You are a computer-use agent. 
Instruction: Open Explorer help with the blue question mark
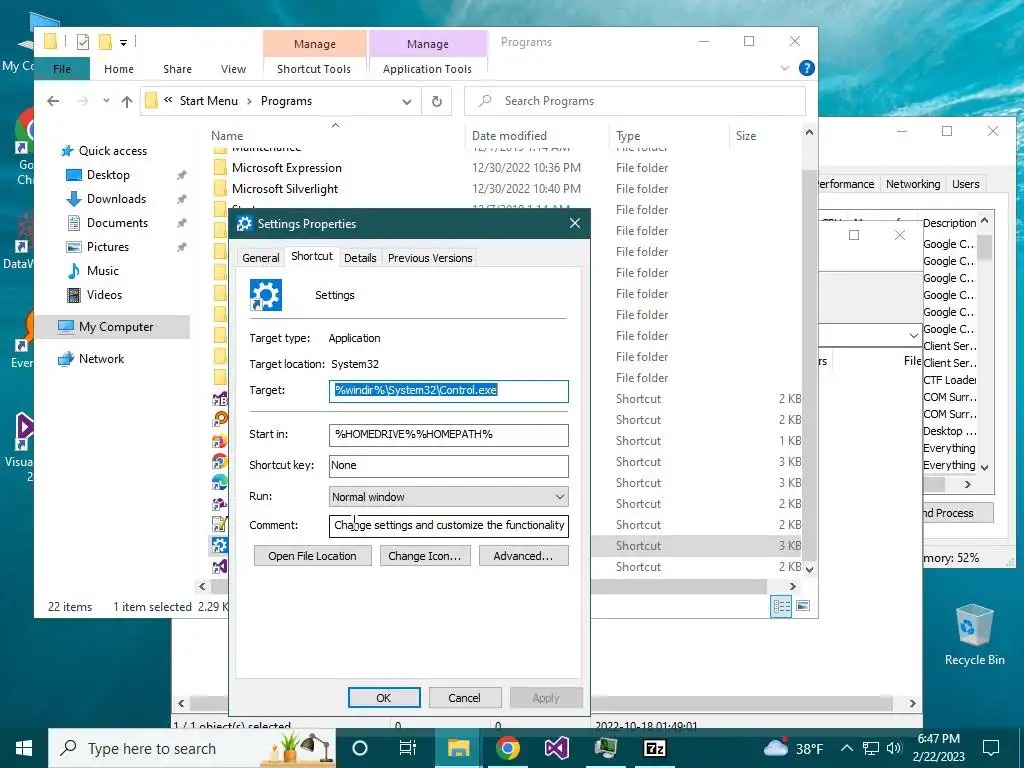click(x=807, y=68)
